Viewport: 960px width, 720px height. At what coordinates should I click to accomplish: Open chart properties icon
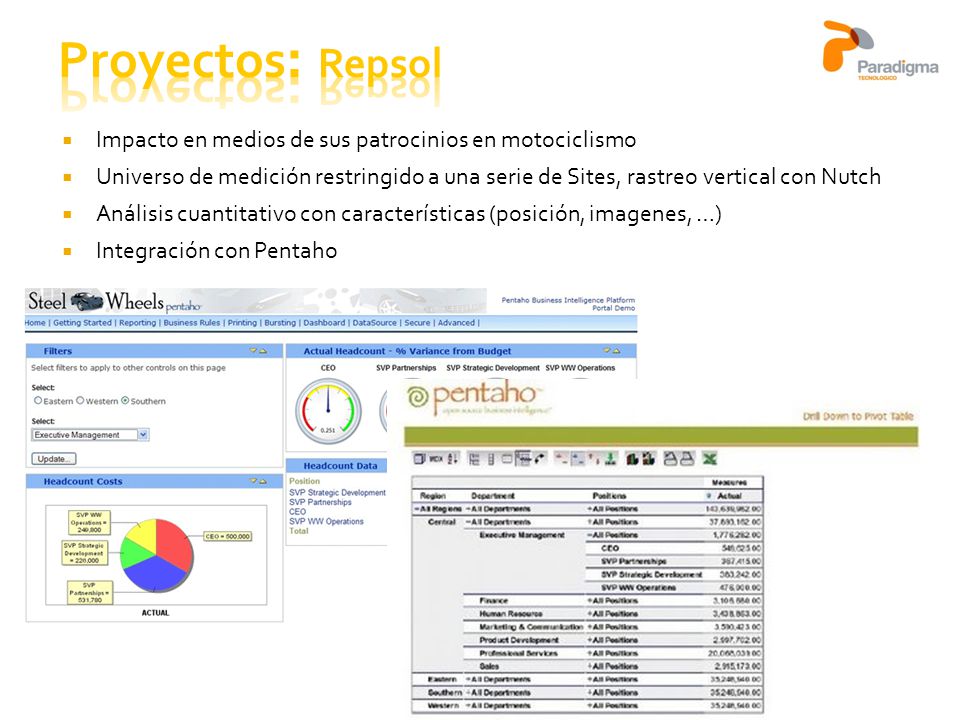pyautogui.click(x=649, y=459)
